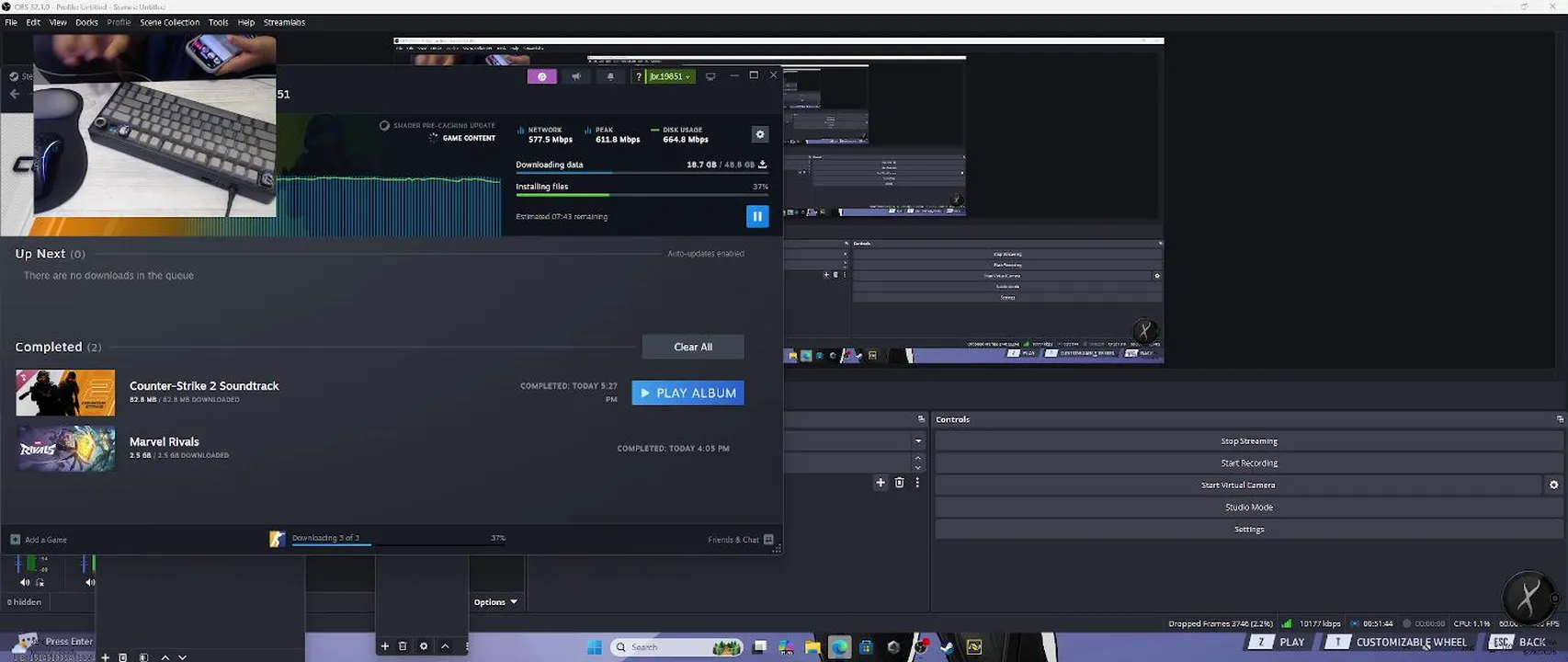Open the Streamlabs menu in OBS
Image resolution: width=1568 pixels, height=662 pixels.
click(284, 22)
